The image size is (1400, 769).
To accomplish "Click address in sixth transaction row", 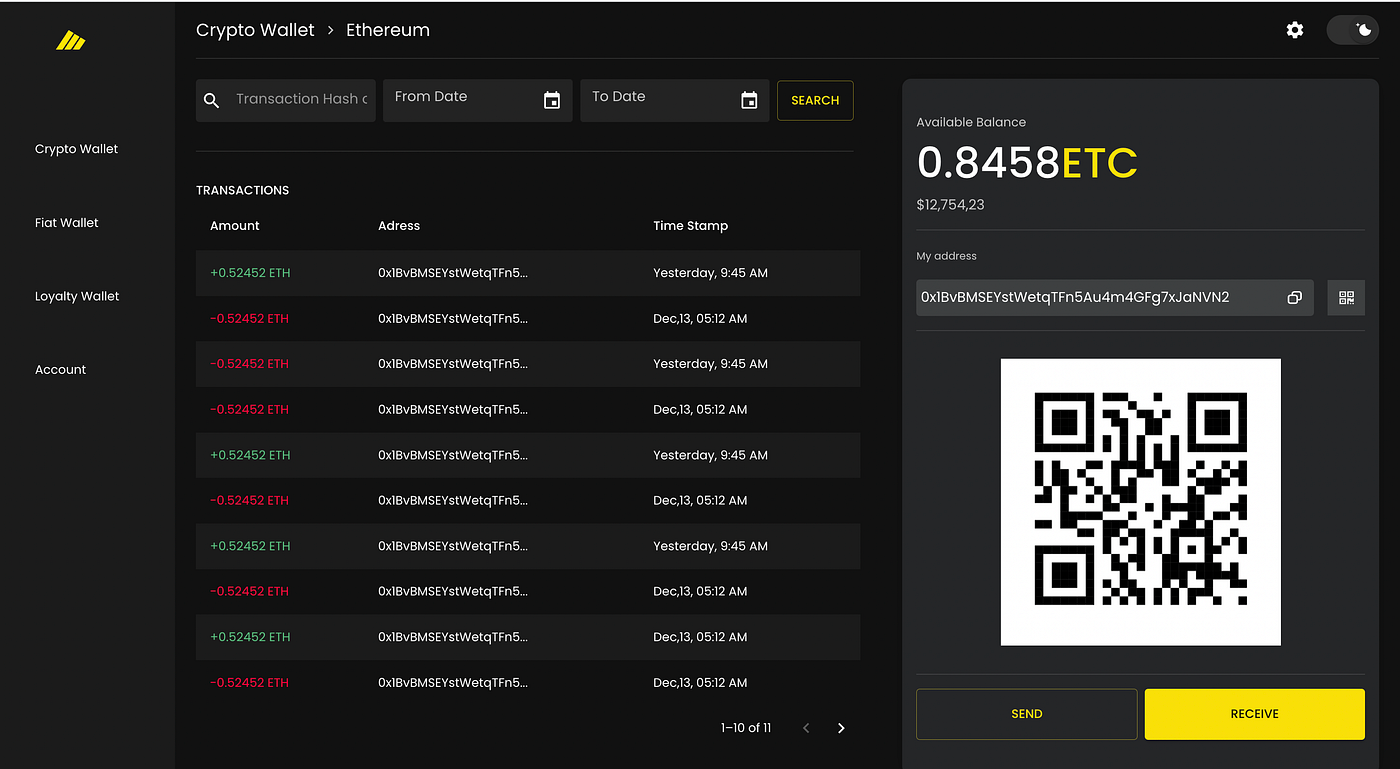I will 453,501.
